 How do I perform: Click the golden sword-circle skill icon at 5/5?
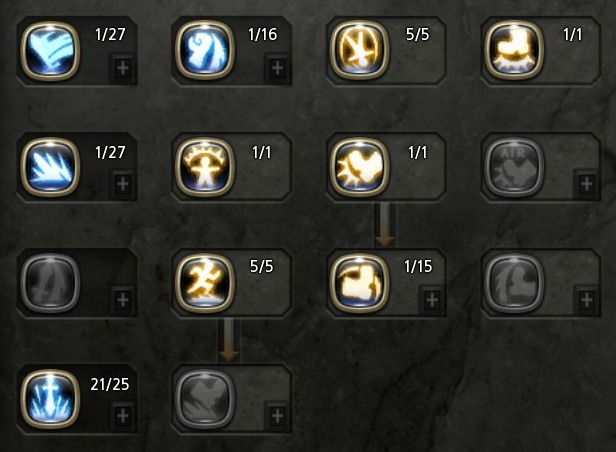click(359, 51)
